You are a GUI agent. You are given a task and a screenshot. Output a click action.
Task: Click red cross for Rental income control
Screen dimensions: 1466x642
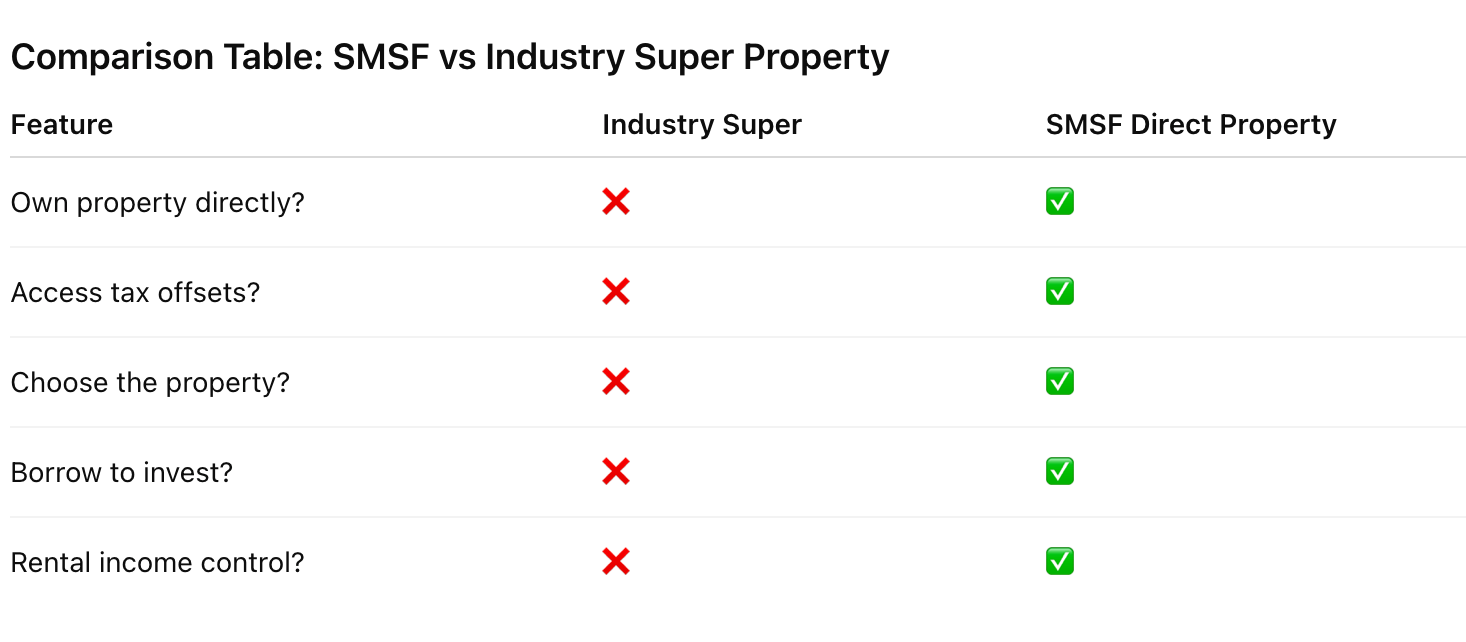(x=616, y=562)
